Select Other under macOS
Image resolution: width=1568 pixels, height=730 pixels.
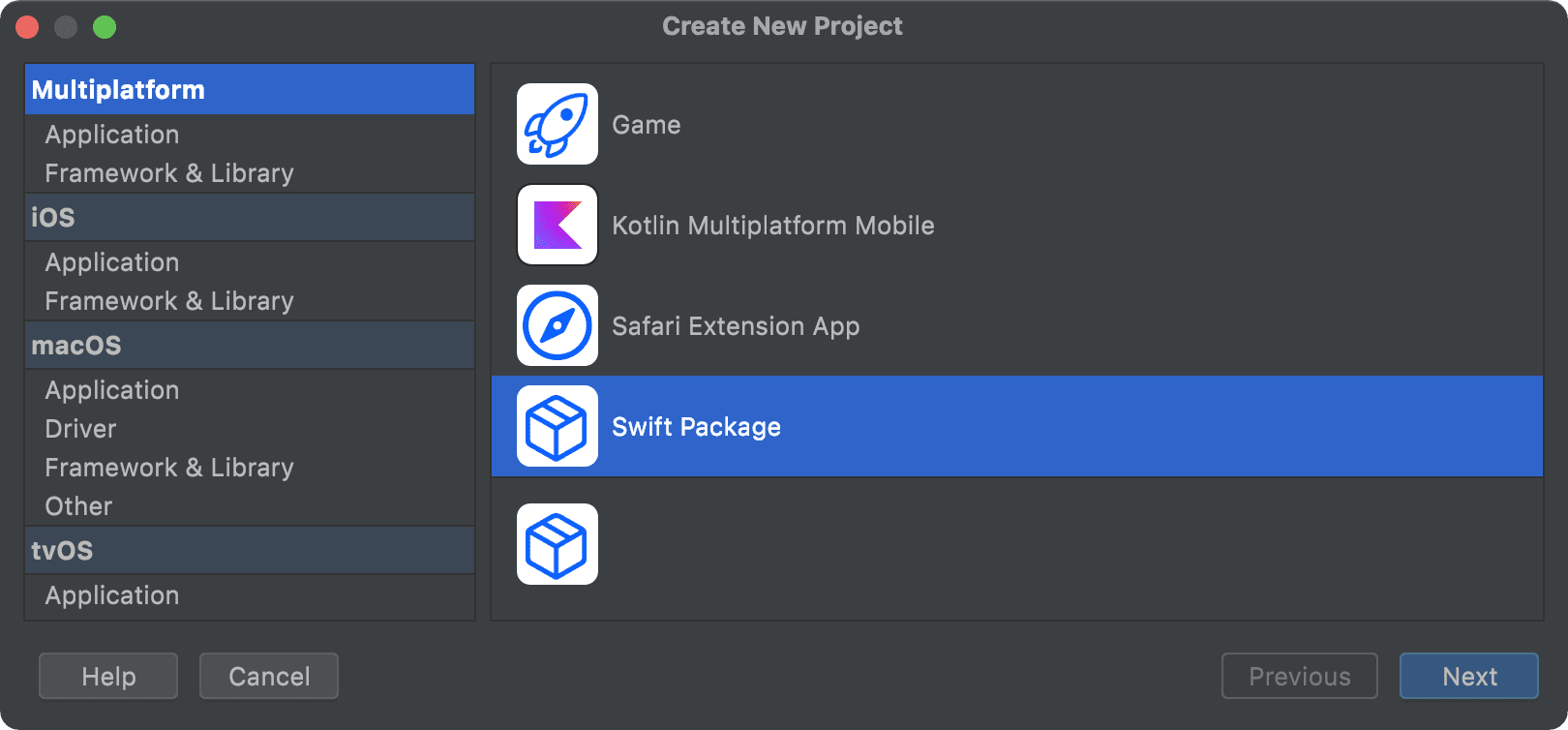coord(250,506)
